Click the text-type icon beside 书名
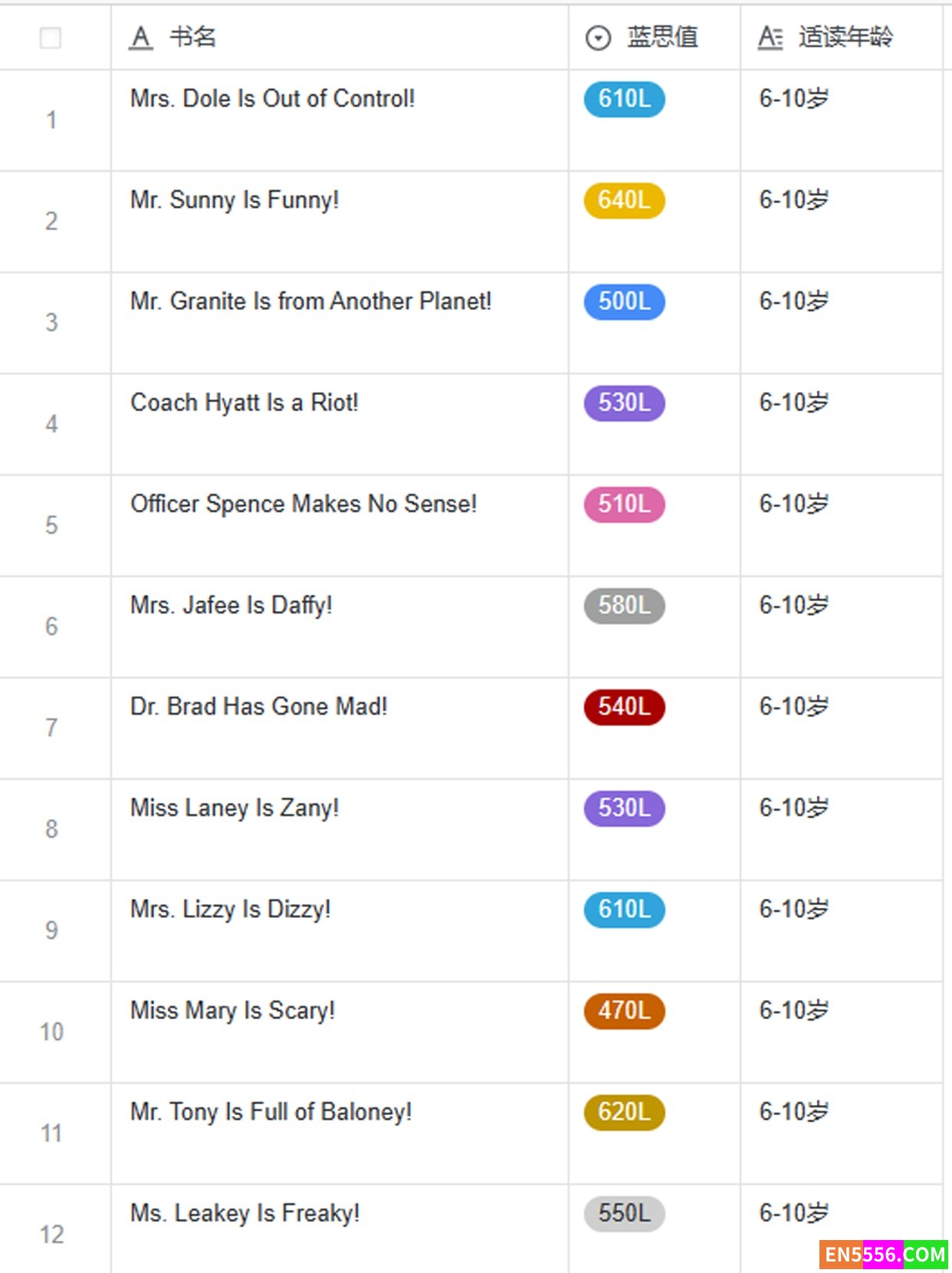 click(141, 37)
